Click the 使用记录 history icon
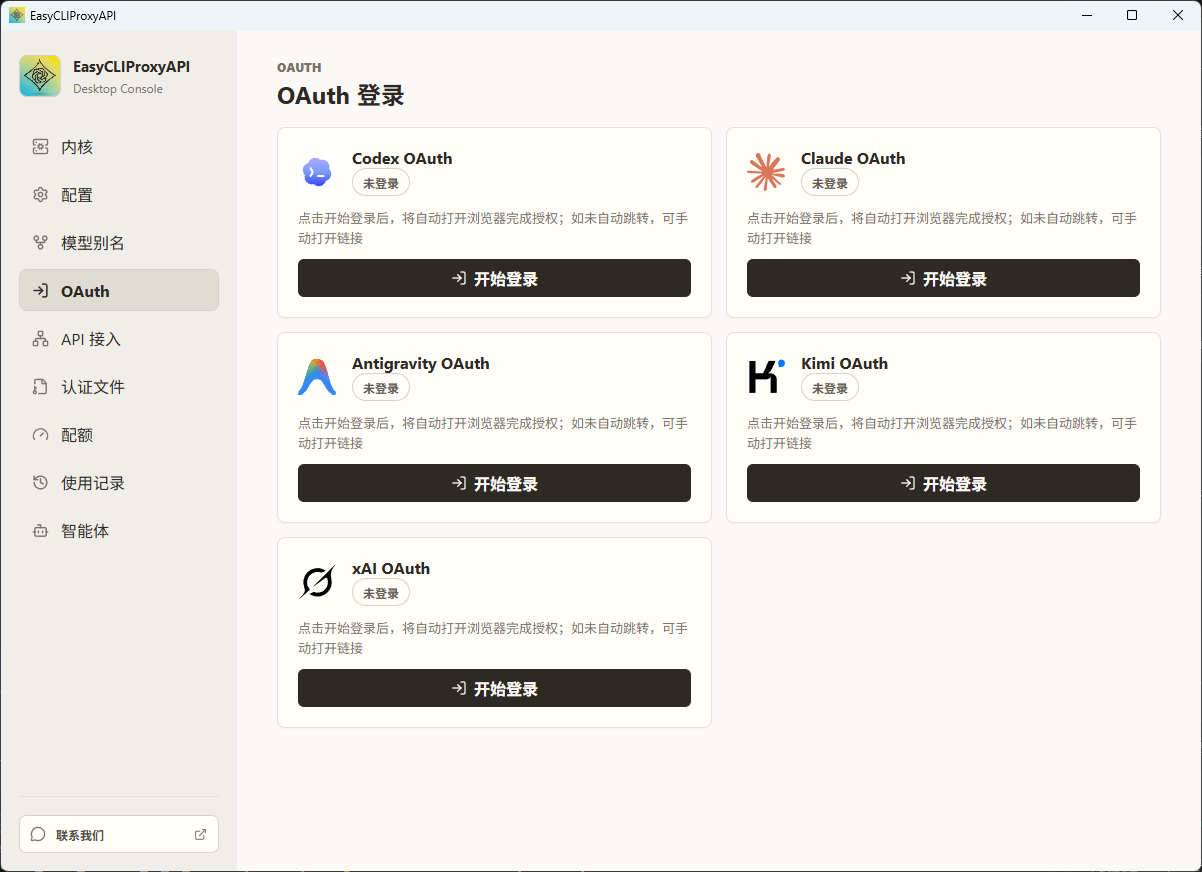This screenshot has height=872, width=1202. coord(40,483)
